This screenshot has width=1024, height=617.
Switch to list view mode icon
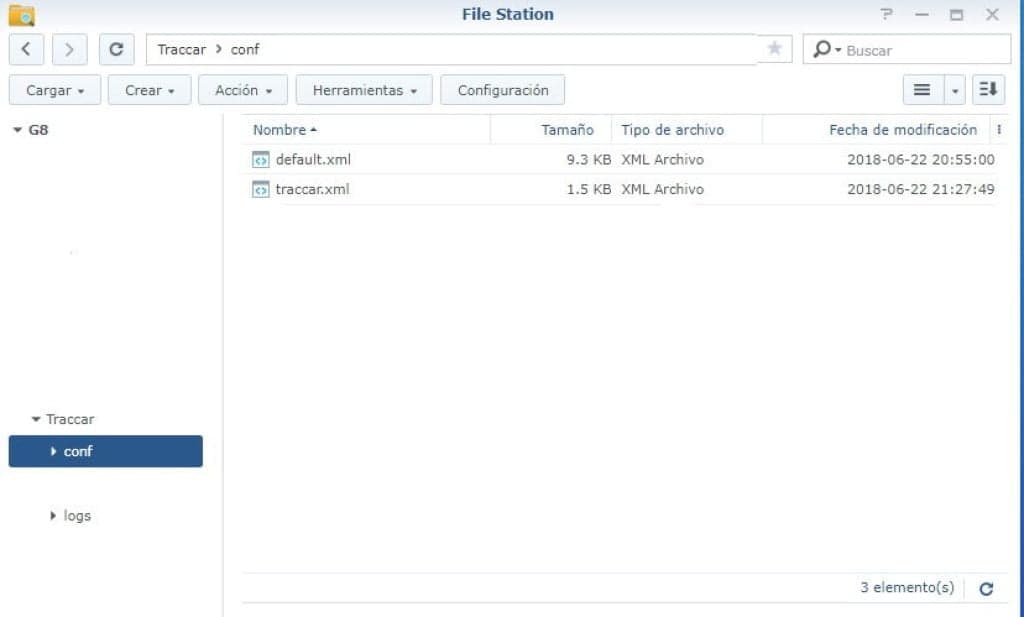tap(922, 90)
